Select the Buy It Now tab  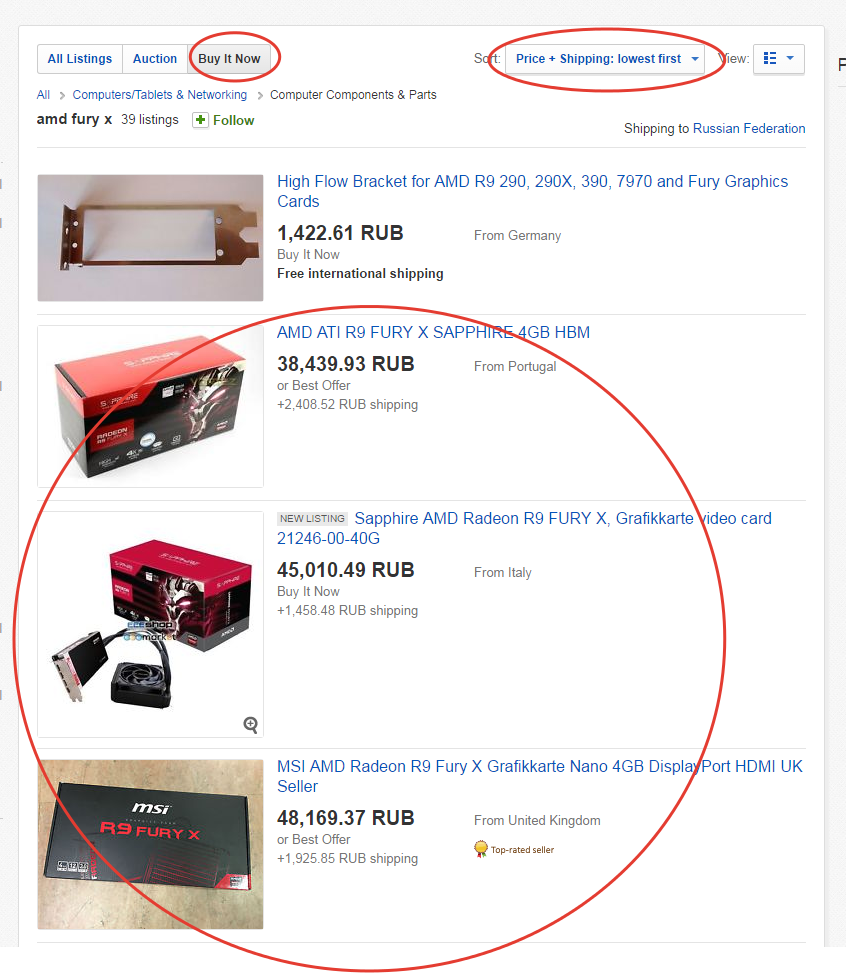click(229, 59)
